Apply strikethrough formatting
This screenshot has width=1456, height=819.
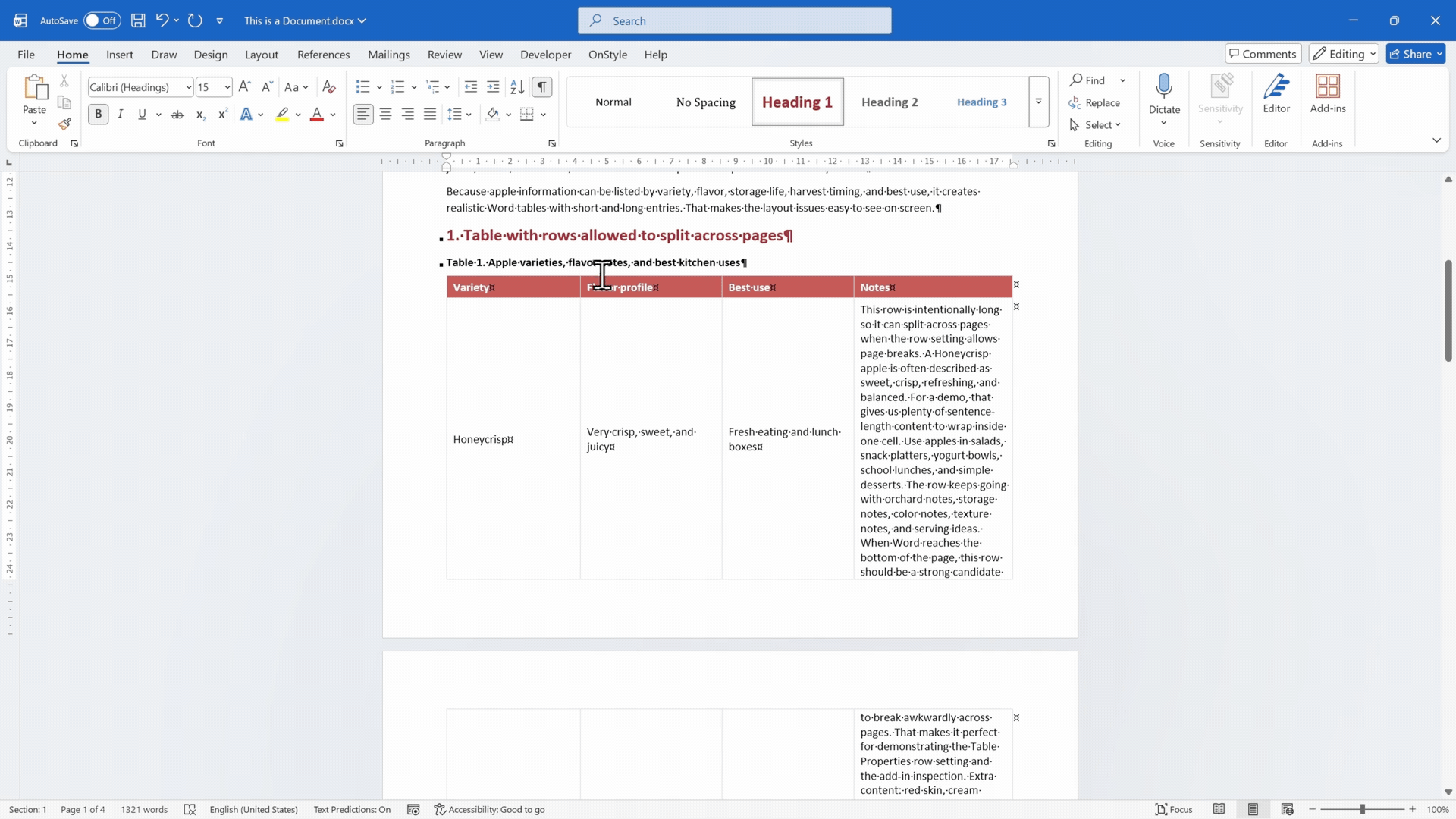pyautogui.click(x=177, y=115)
